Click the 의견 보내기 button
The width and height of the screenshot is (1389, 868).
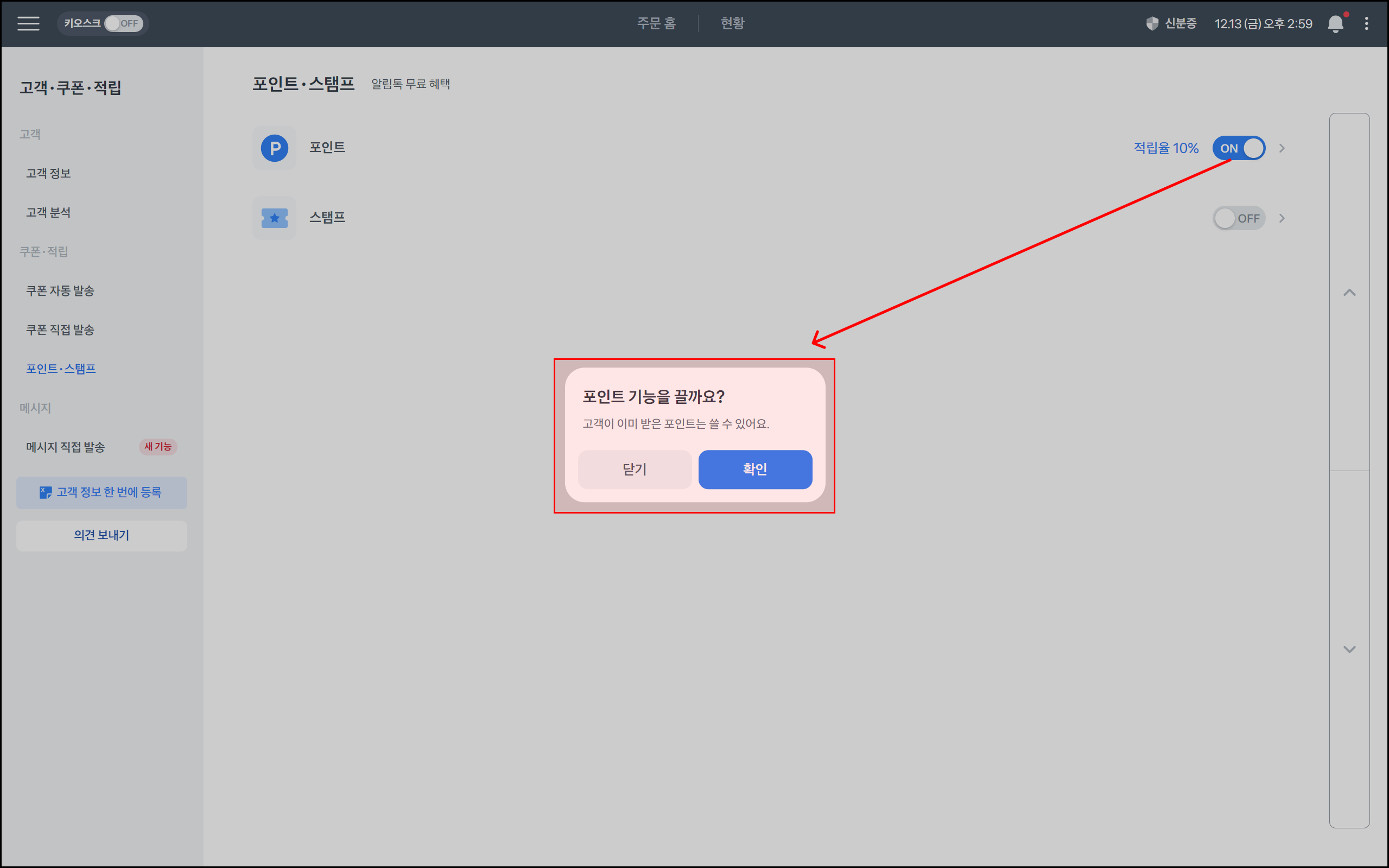(102, 536)
